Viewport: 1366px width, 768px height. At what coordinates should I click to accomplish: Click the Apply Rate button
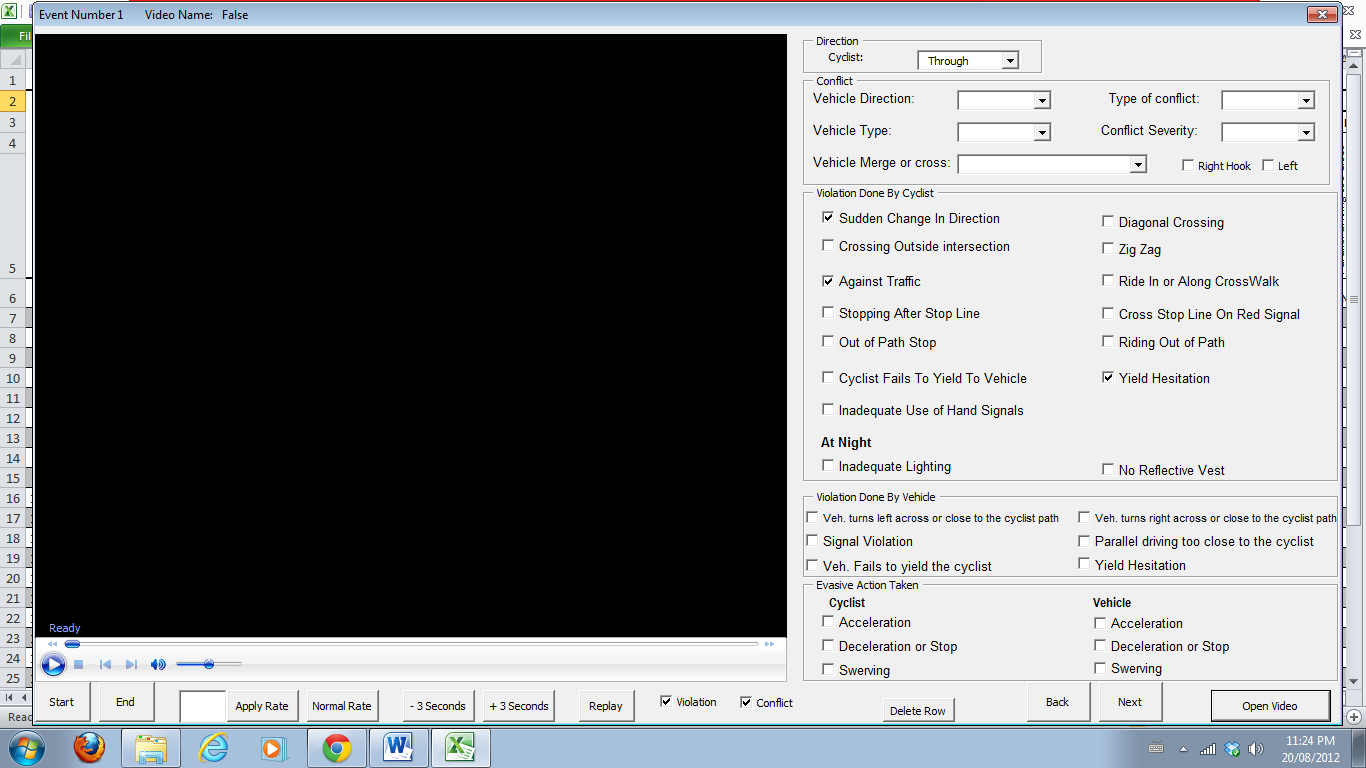[262, 705]
